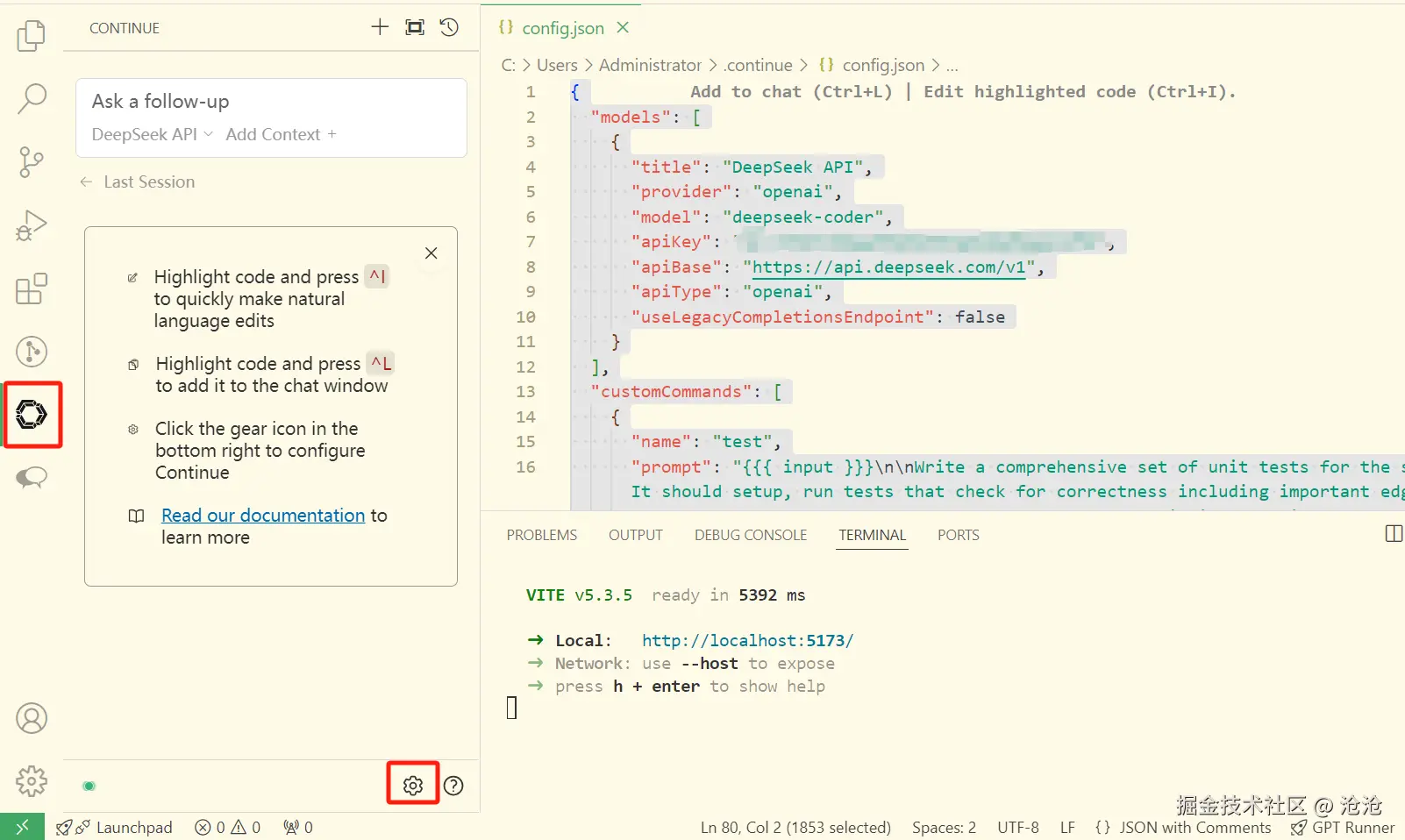Viewport: 1405px width, 840px height.
Task: Open the breadcrumb ellipsis symbol picker
Action: (x=952, y=65)
